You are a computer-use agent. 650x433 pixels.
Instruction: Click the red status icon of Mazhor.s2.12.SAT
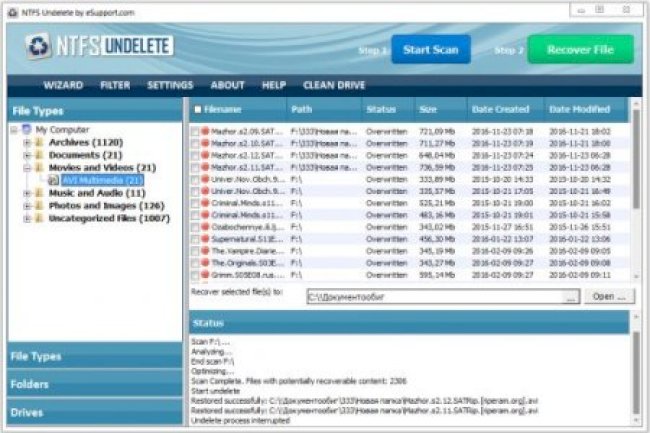205,155
